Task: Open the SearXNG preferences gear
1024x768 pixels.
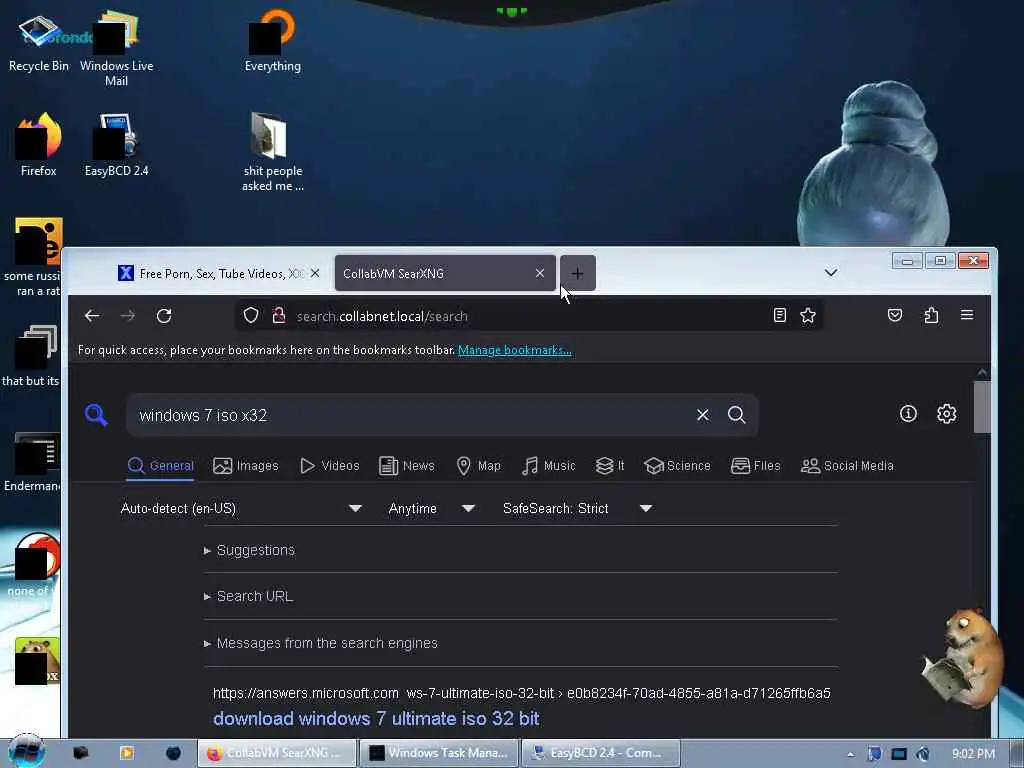Action: pos(946,414)
